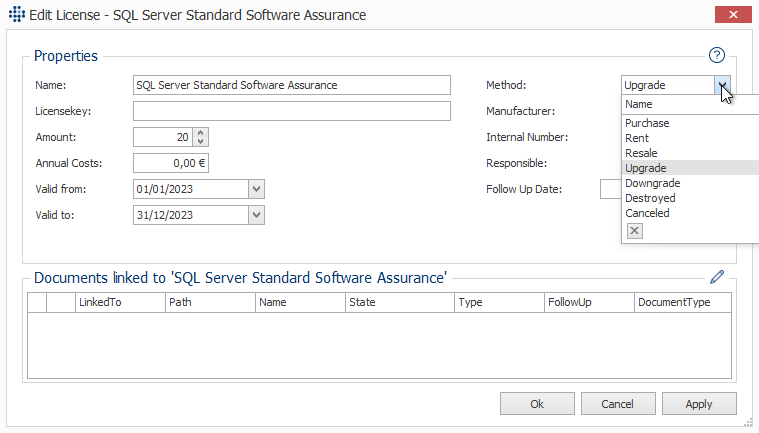Choose Resale in the Method list

click(x=691, y=153)
